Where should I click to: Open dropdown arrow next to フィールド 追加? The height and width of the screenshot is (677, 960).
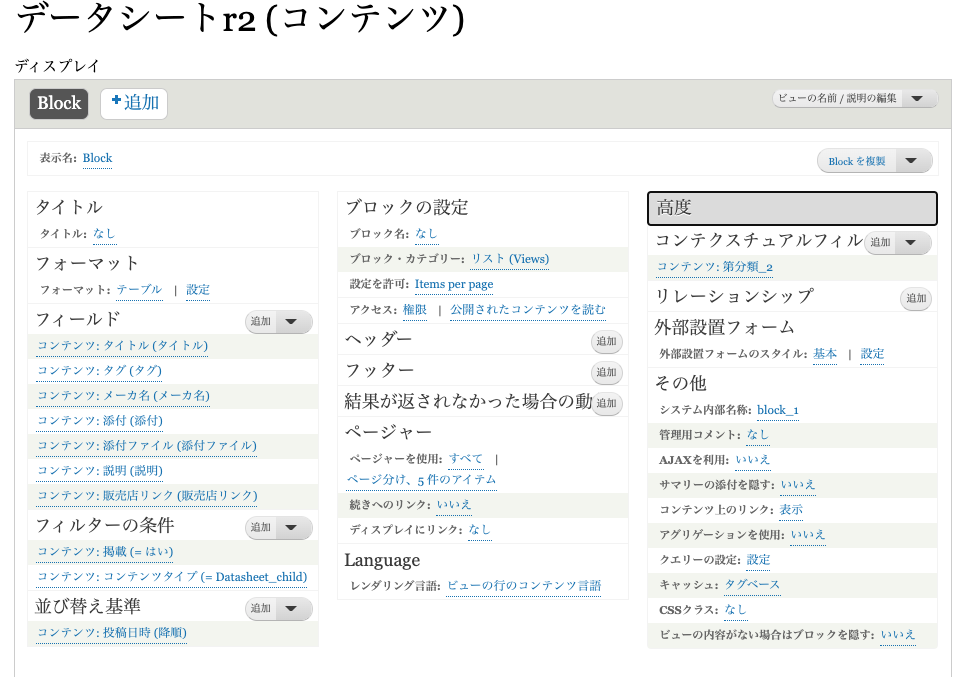pos(292,321)
